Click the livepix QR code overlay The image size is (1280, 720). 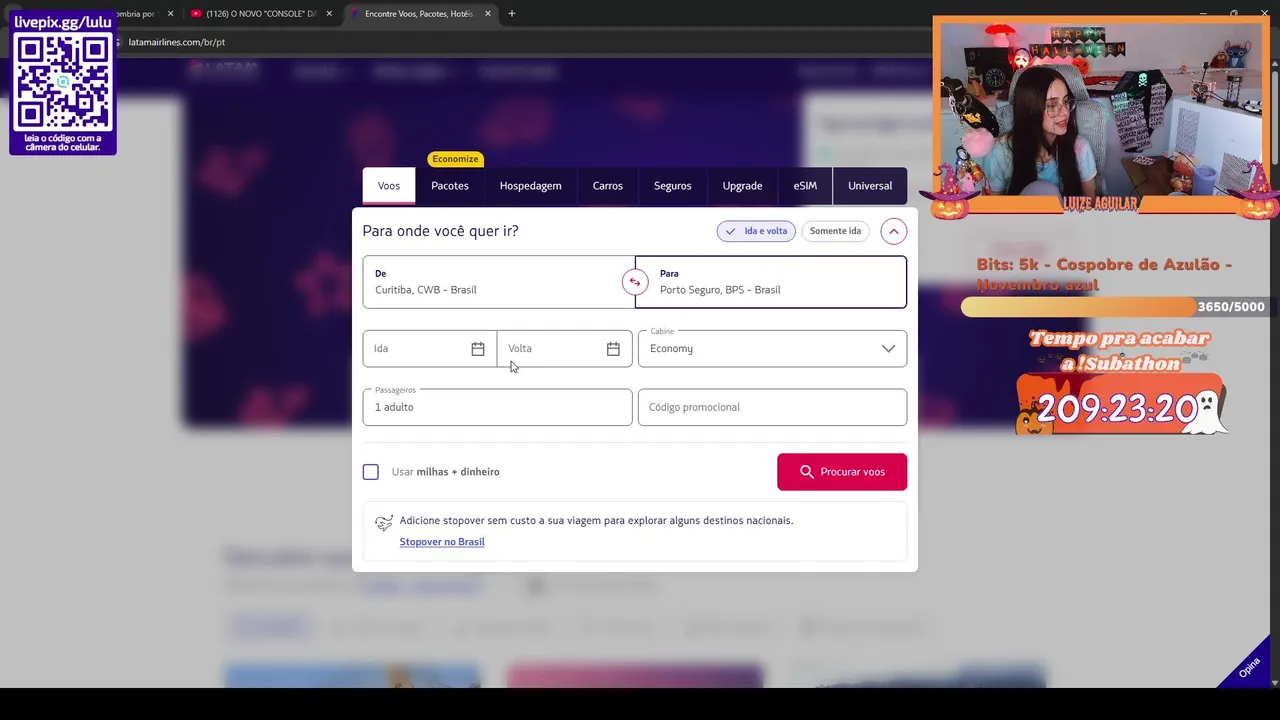pyautogui.click(x=63, y=82)
